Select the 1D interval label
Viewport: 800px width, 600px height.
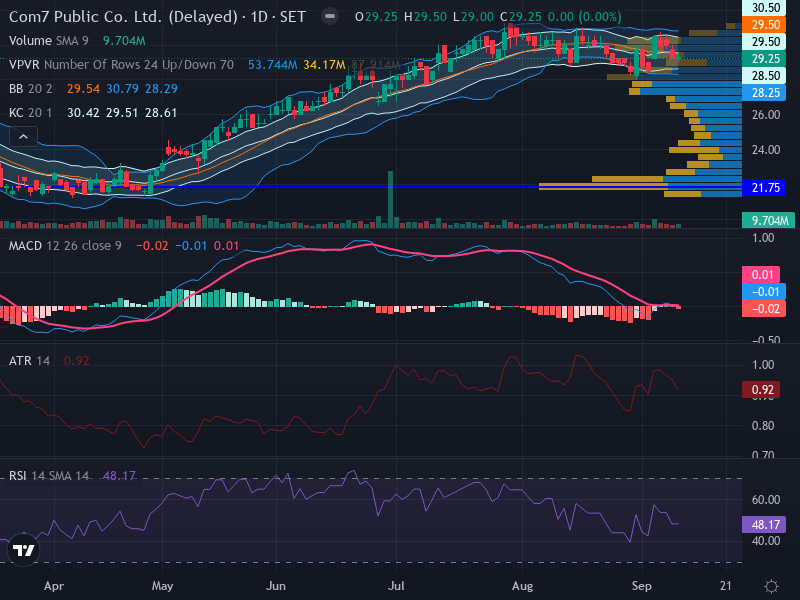(x=259, y=17)
